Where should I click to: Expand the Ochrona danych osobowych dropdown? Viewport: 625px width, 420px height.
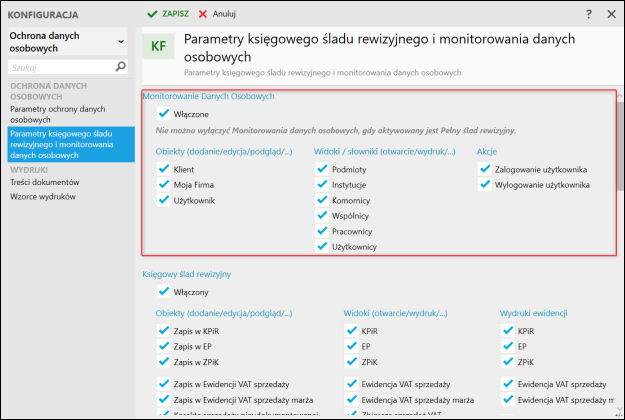click(x=121, y=42)
